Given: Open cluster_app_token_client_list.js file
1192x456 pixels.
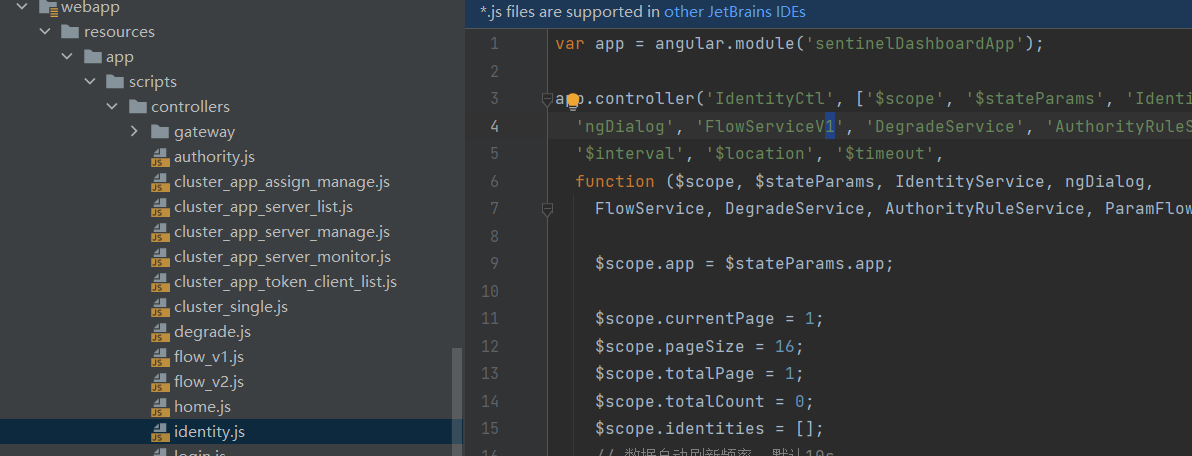Looking at the screenshot, I should point(285,283).
